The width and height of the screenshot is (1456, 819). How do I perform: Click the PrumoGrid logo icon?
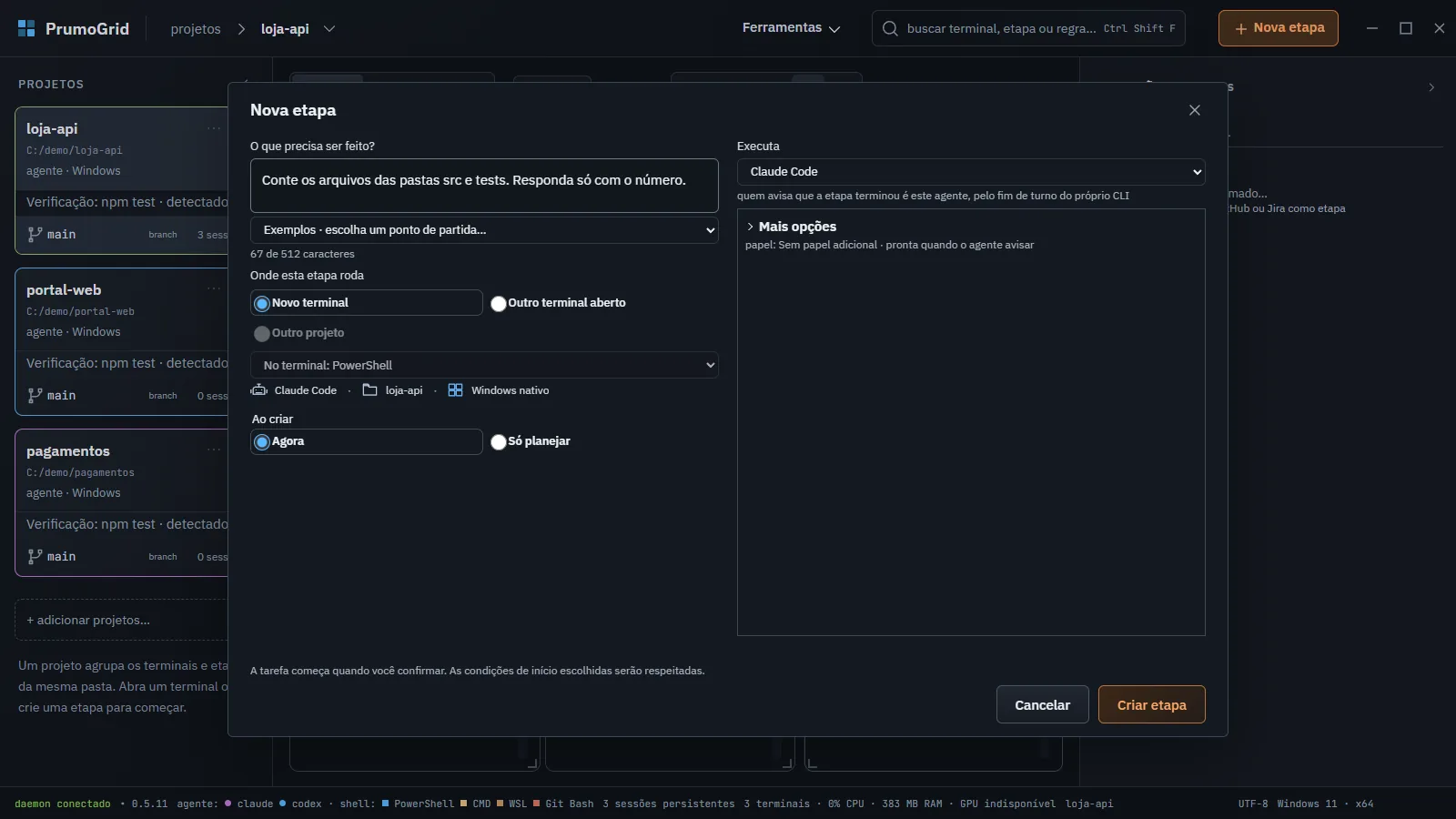pos(26,28)
